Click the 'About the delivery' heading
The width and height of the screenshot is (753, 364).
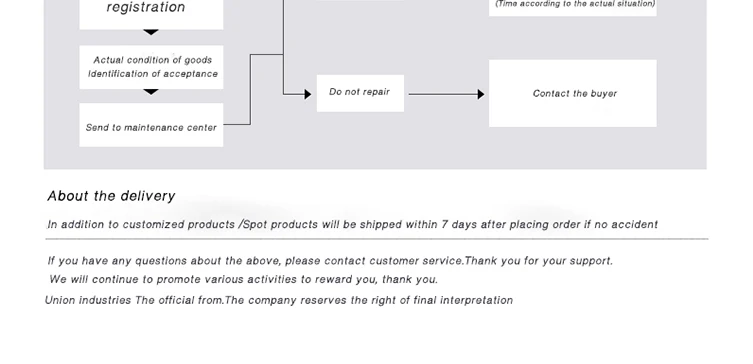(111, 196)
